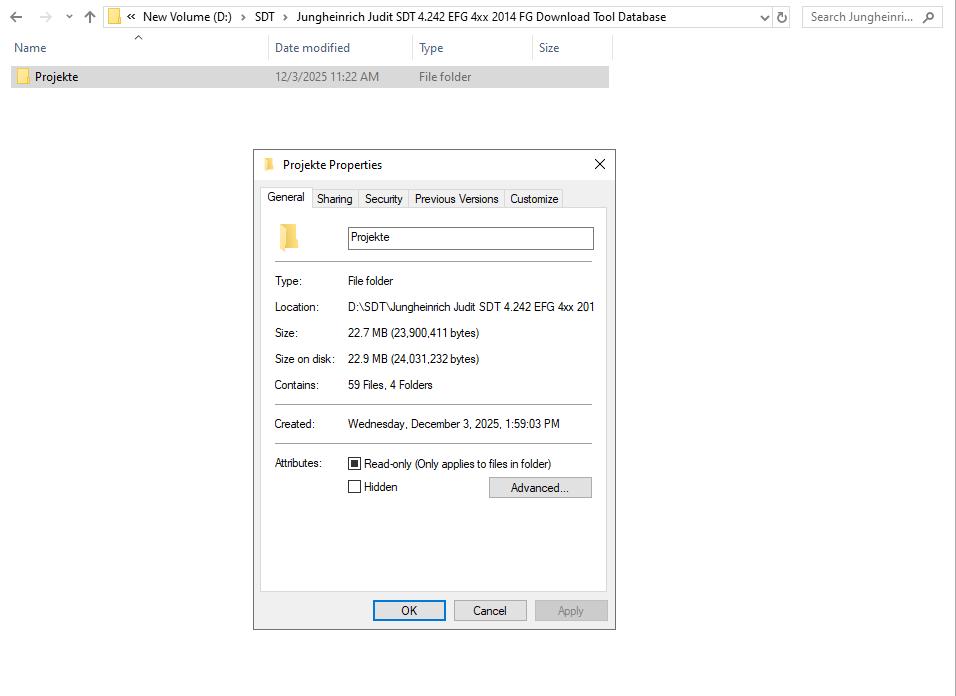Open Advanced attributes button
This screenshot has width=956, height=696.
click(540, 488)
